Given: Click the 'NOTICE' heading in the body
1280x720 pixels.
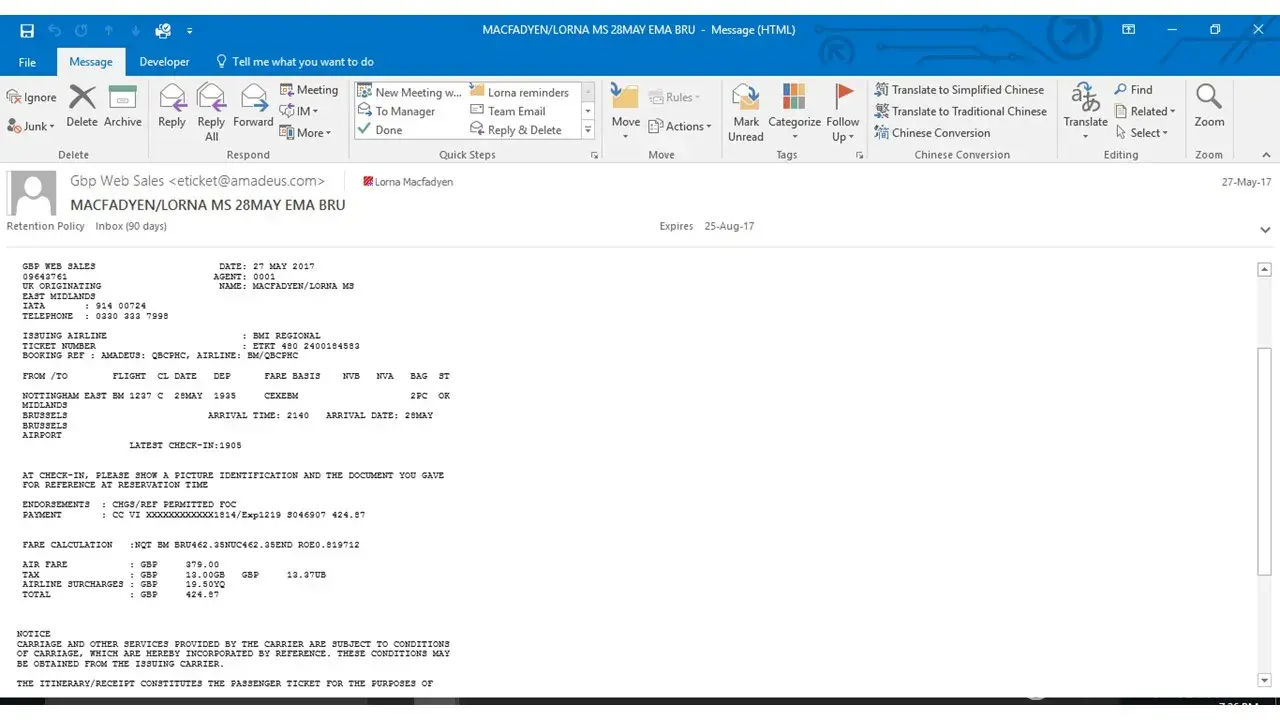Looking at the screenshot, I should pos(34,634).
